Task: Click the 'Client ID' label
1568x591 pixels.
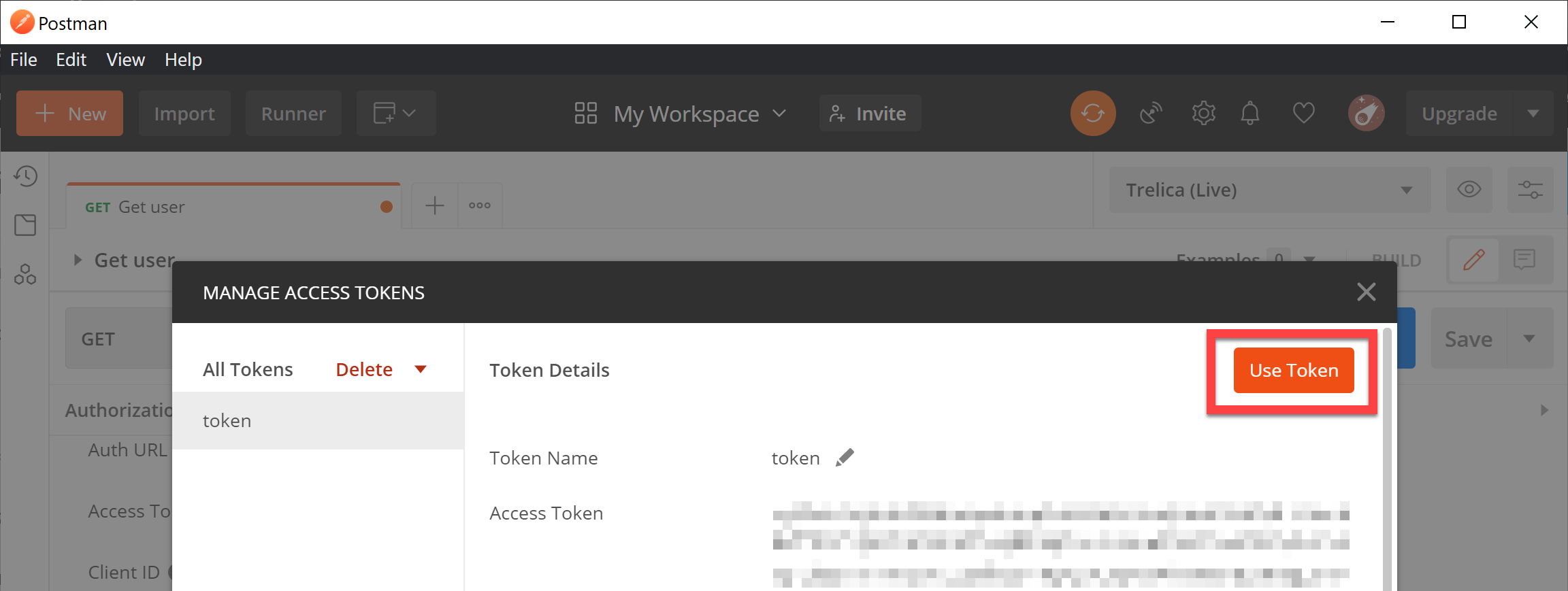Action: [x=124, y=572]
